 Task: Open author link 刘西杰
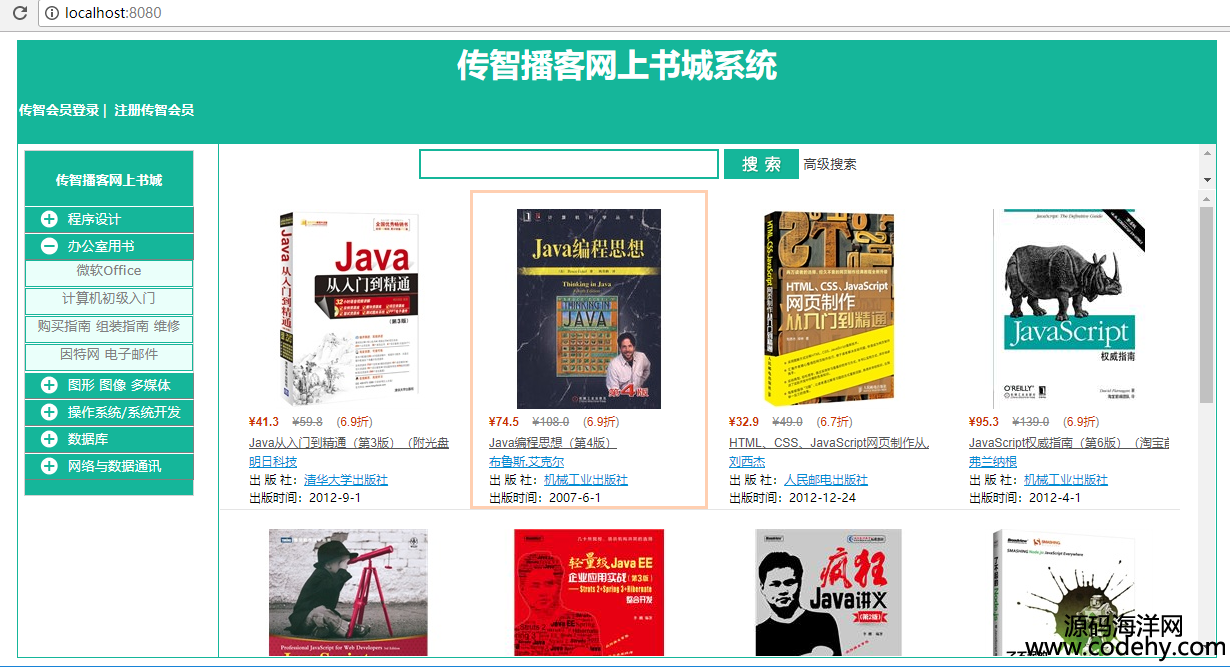tap(747, 462)
